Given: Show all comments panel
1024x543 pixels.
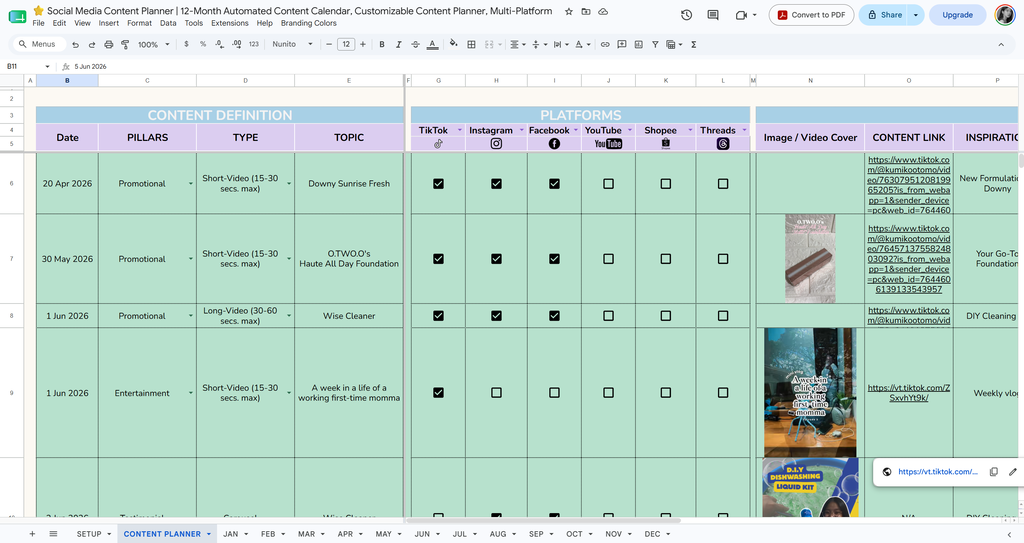Looking at the screenshot, I should pyautogui.click(x=713, y=15).
